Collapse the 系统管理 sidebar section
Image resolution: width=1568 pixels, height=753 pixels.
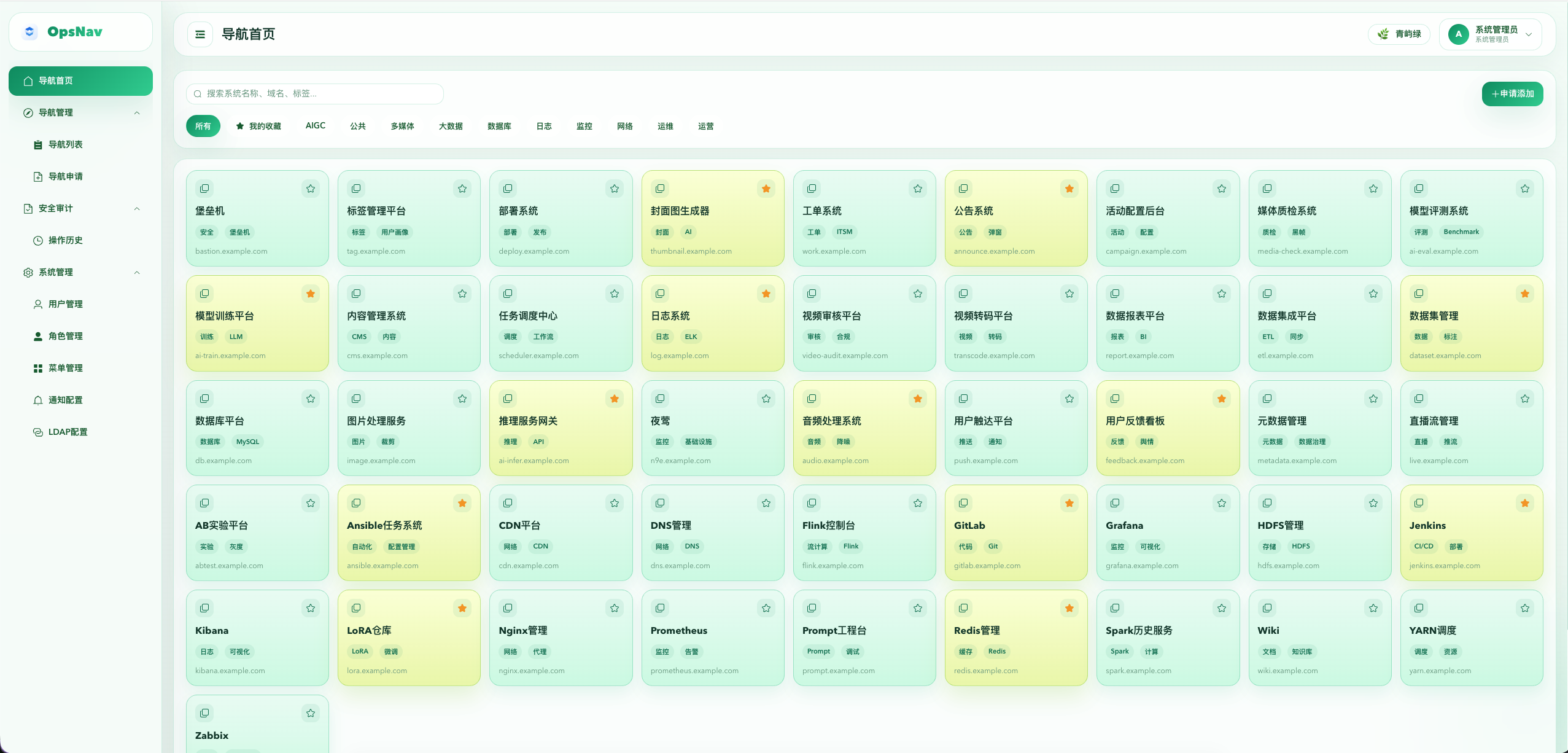click(137, 273)
